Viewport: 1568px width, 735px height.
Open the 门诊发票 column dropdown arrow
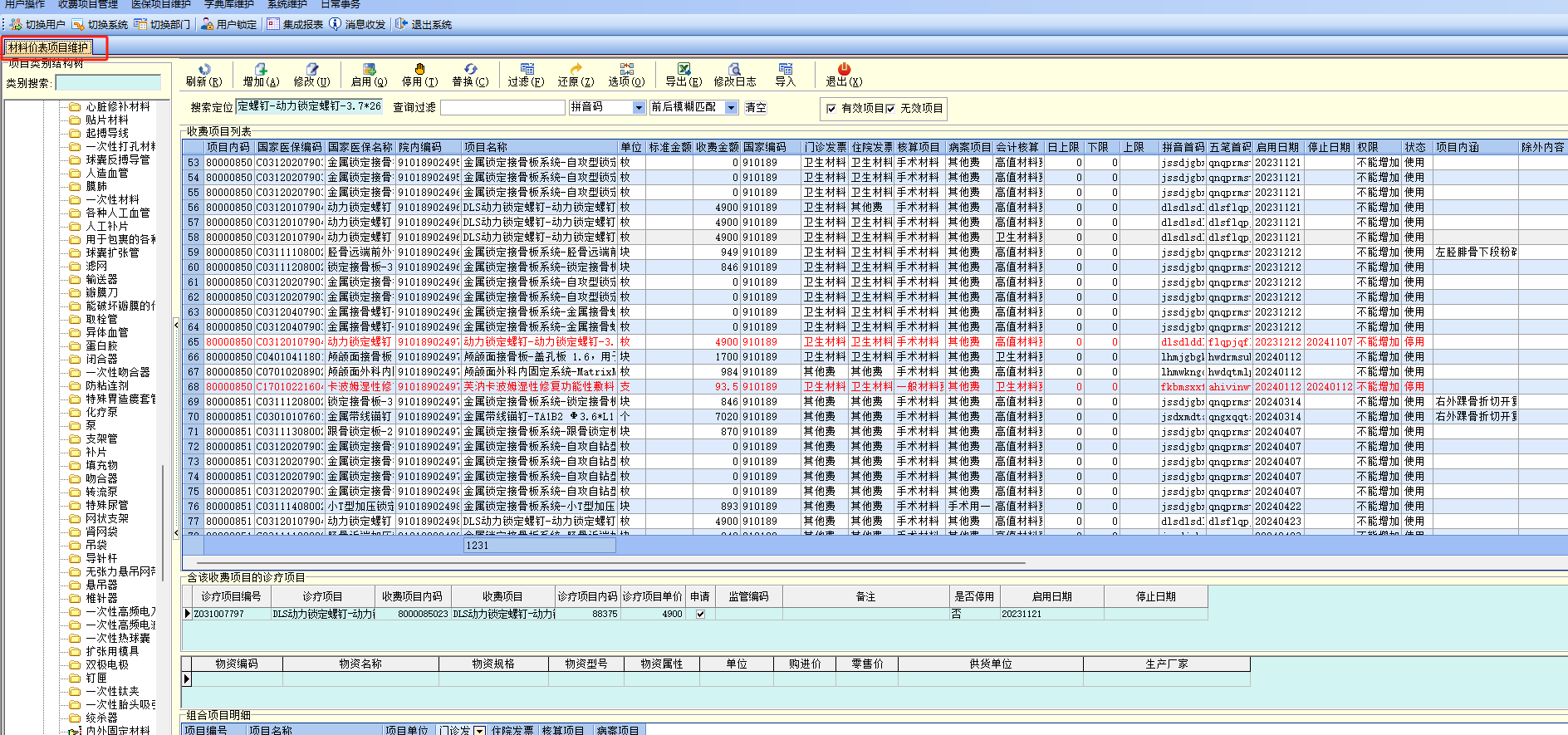click(x=479, y=730)
